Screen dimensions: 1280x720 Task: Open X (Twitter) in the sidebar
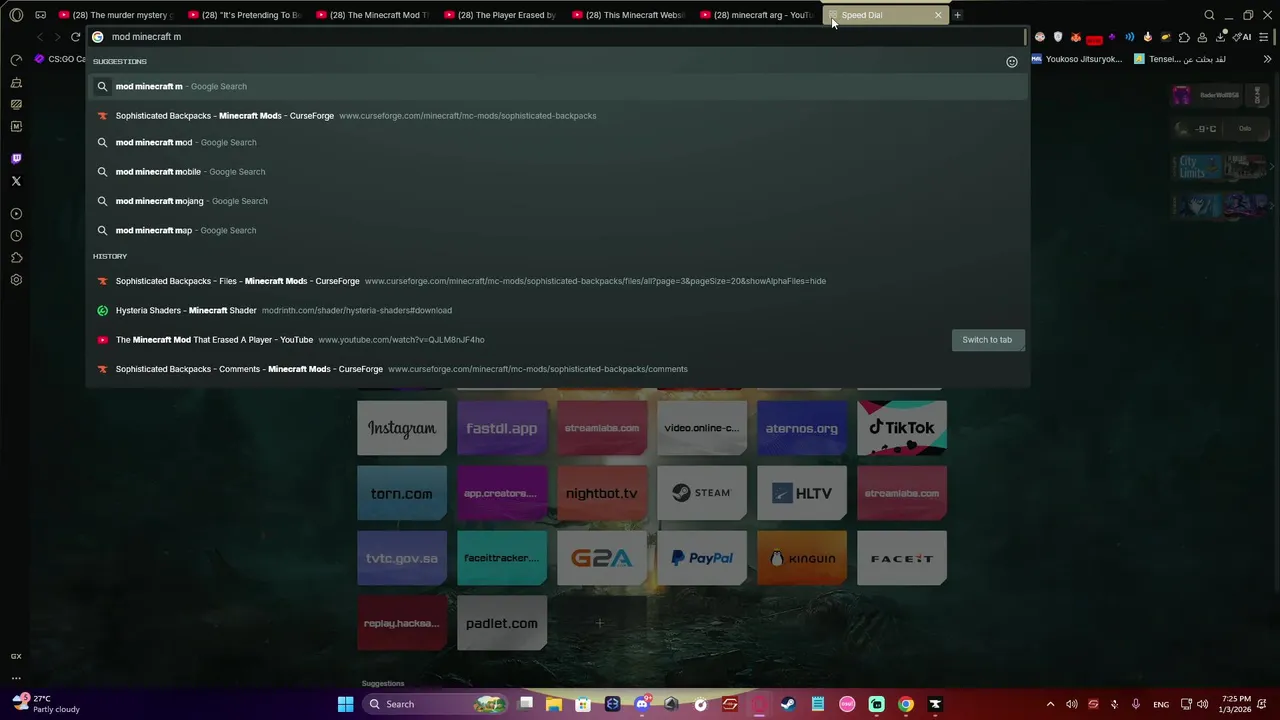[x=16, y=181]
